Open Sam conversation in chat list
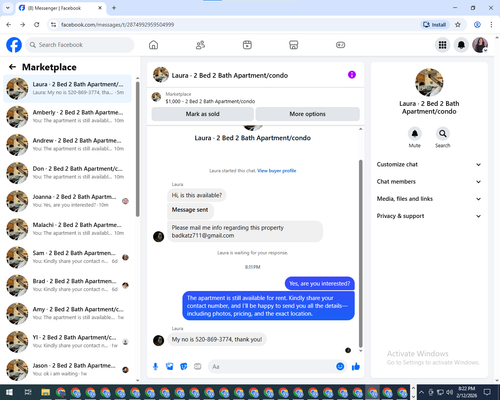Viewport: 500px width, 400px height. click(x=67, y=257)
